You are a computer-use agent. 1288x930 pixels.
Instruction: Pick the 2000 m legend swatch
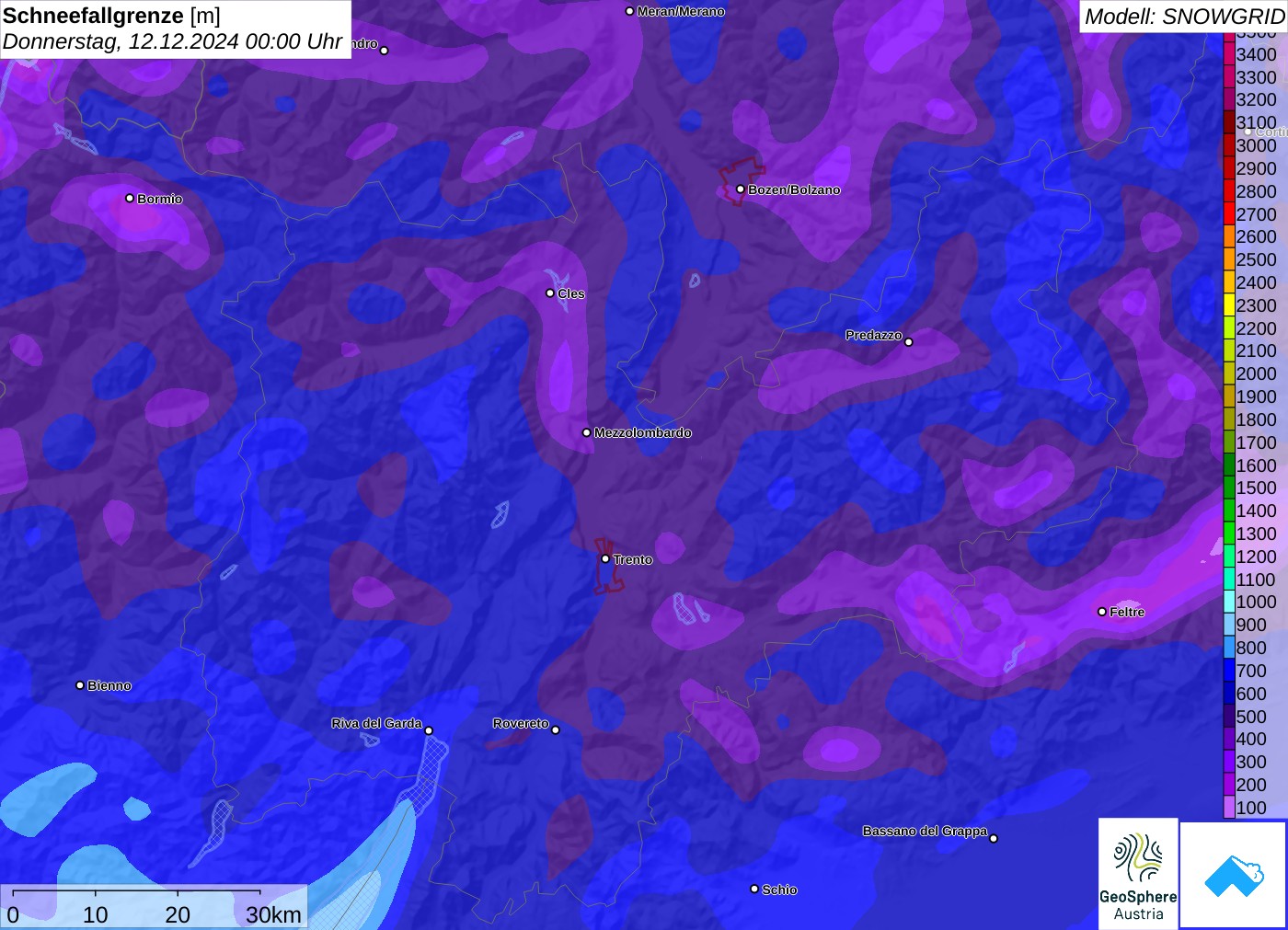tap(1228, 373)
